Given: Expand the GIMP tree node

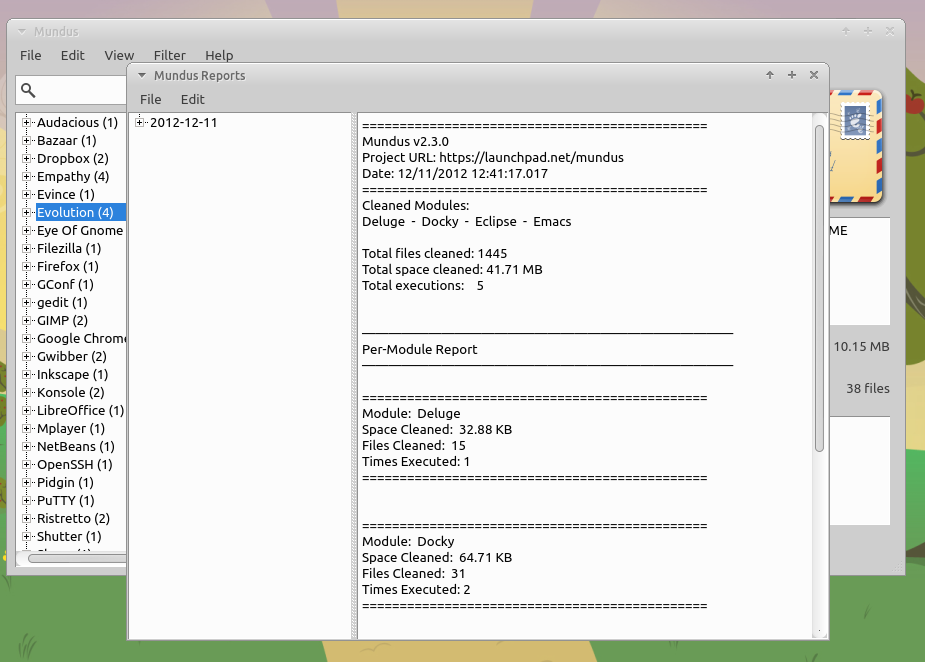Looking at the screenshot, I should (26, 320).
